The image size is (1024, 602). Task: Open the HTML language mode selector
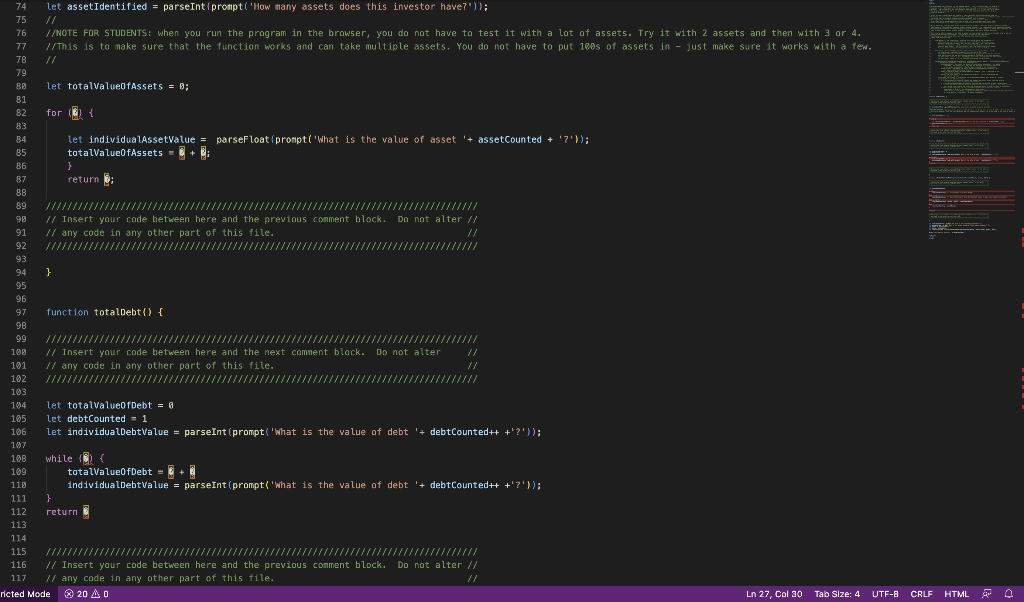956,593
